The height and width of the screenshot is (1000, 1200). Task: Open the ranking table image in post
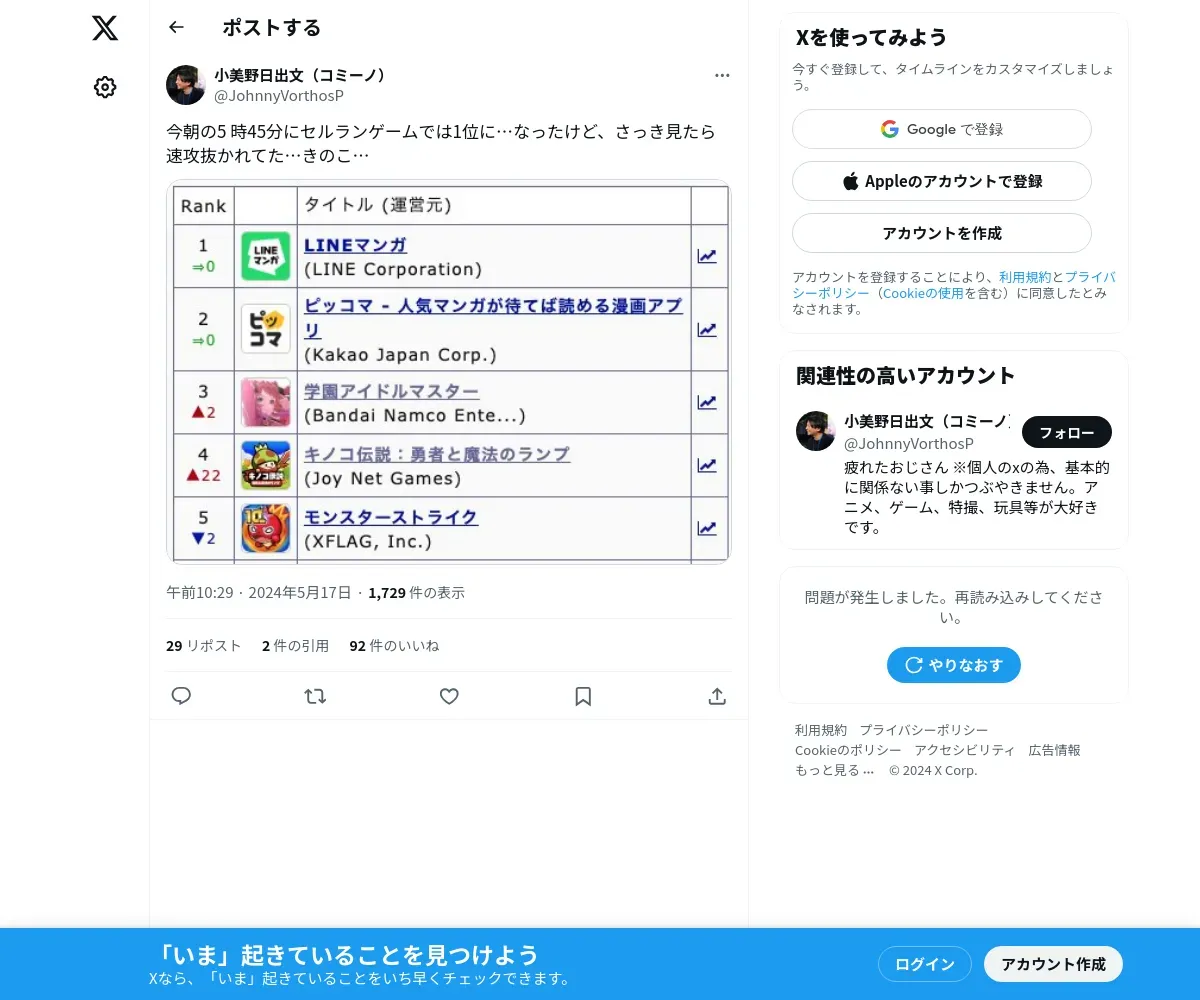(x=449, y=372)
